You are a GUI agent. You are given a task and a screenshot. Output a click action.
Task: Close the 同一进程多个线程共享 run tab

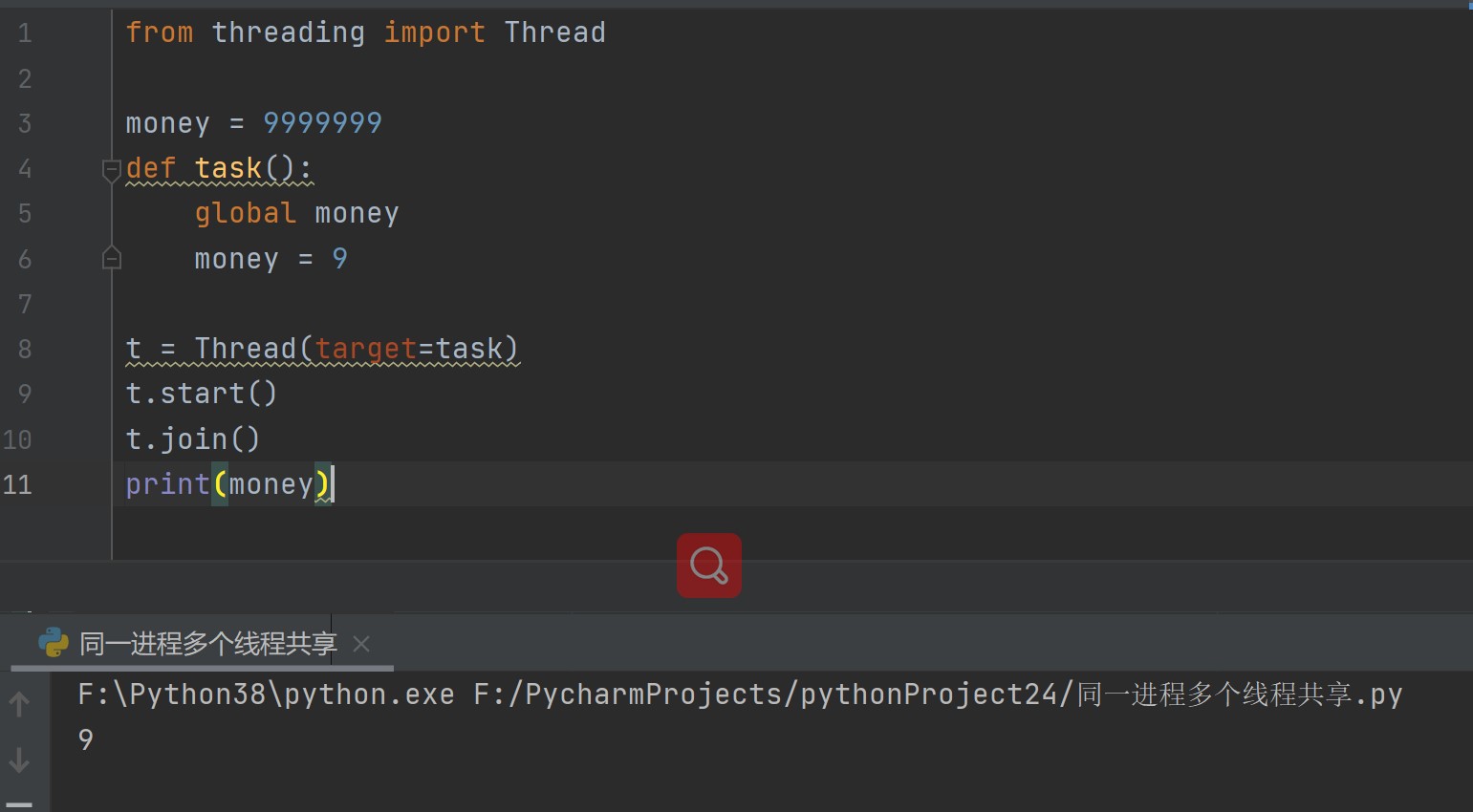tap(361, 644)
